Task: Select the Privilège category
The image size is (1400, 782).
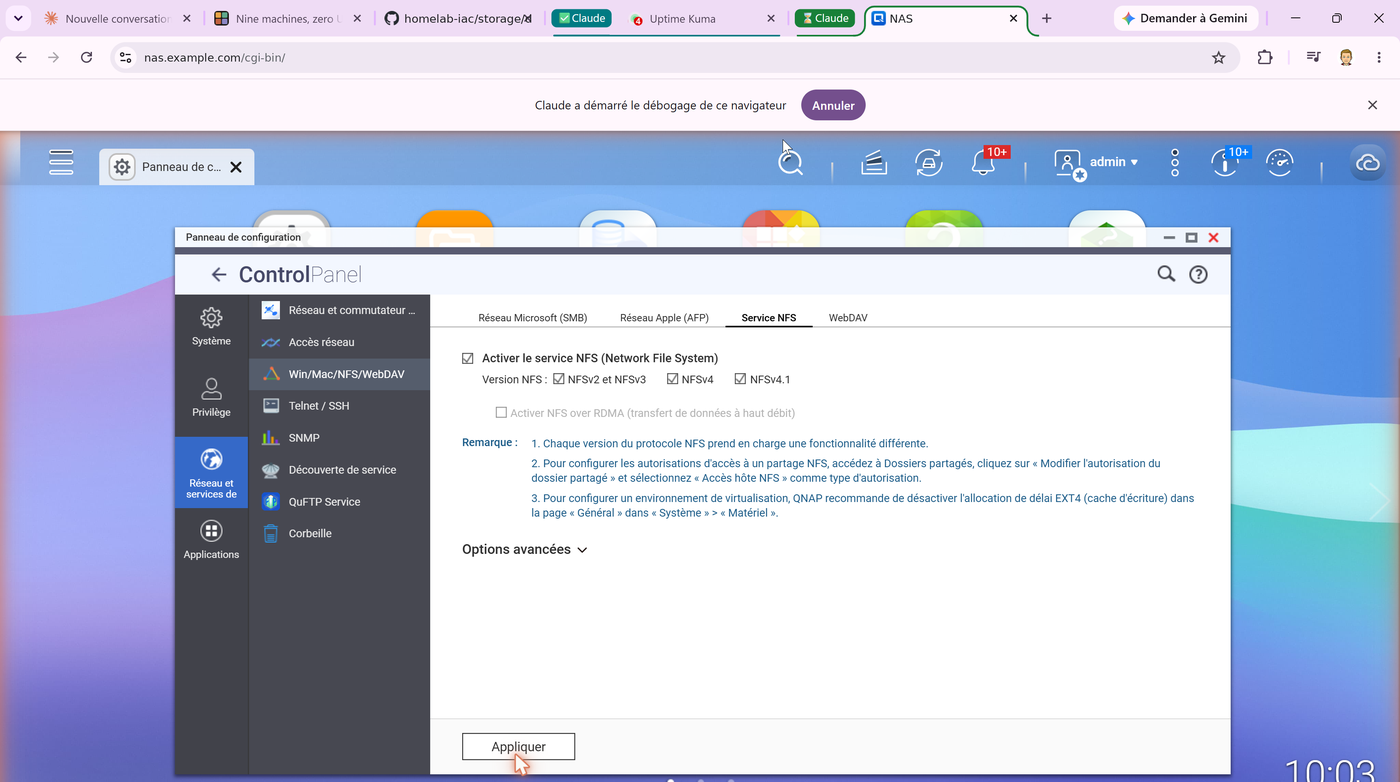Action: [211, 397]
